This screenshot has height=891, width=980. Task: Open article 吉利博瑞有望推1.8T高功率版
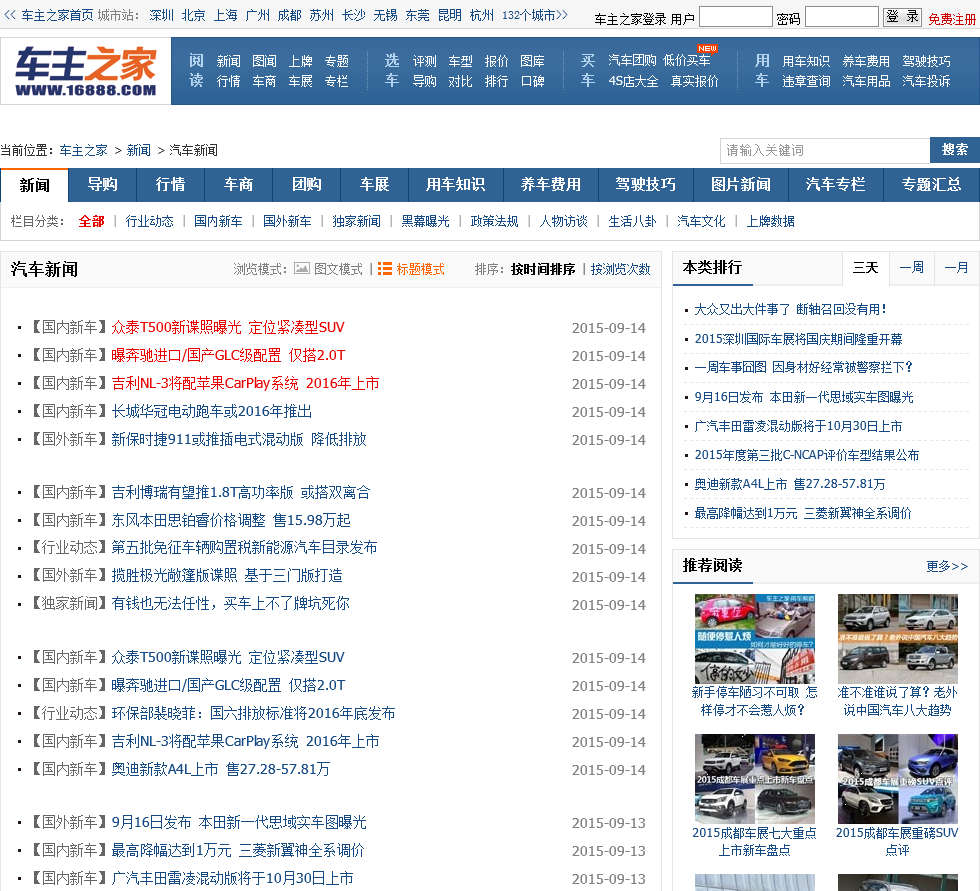pos(241,492)
